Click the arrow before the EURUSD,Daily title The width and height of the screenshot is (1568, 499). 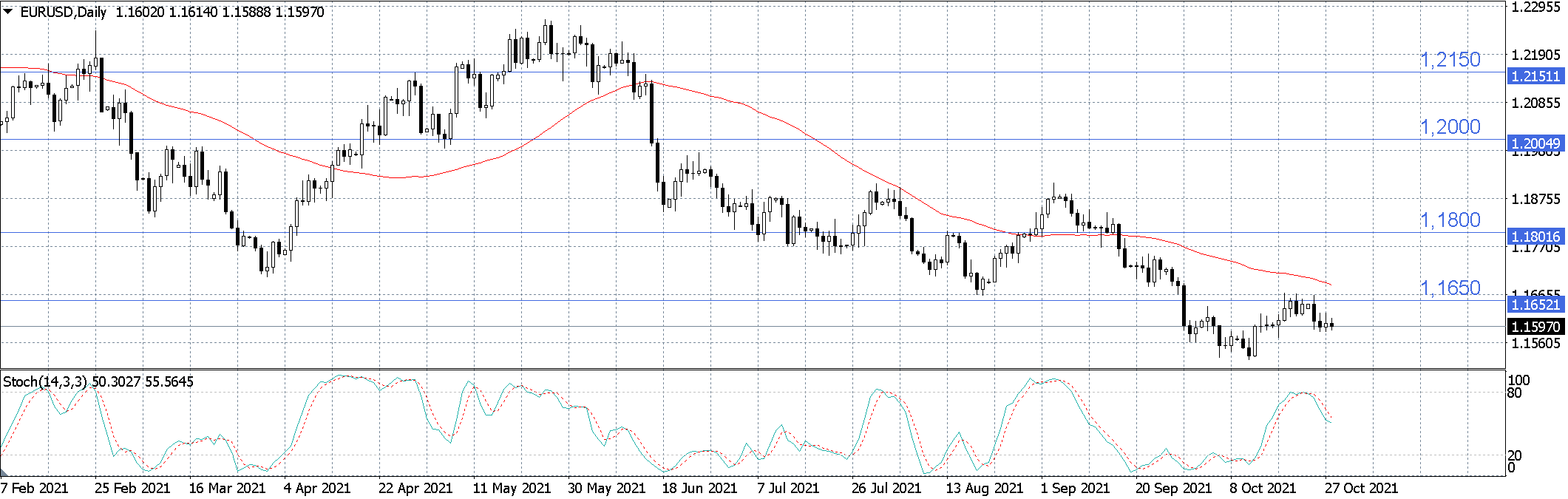[x=8, y=12]
